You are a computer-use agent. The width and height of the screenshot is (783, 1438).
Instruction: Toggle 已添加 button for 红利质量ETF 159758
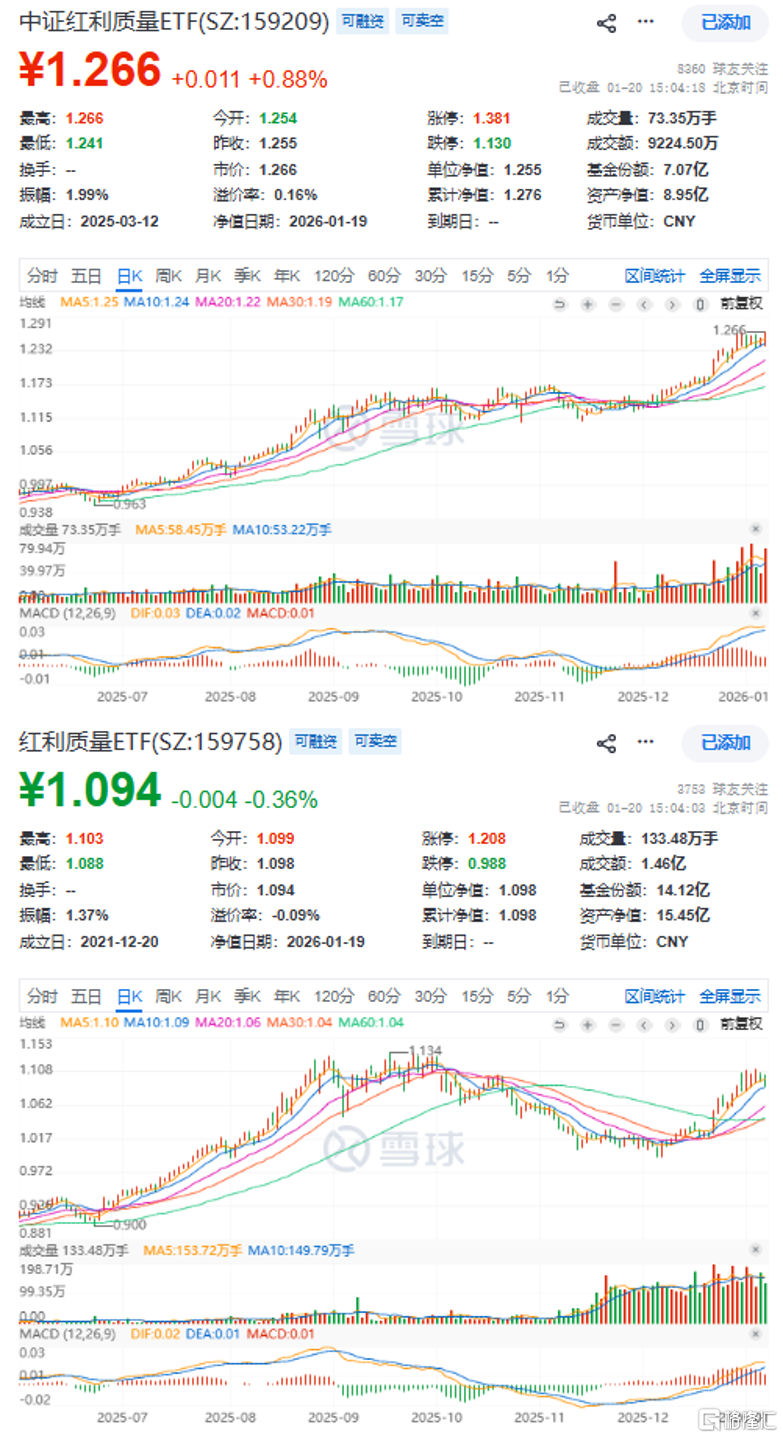tap(725, 742)
